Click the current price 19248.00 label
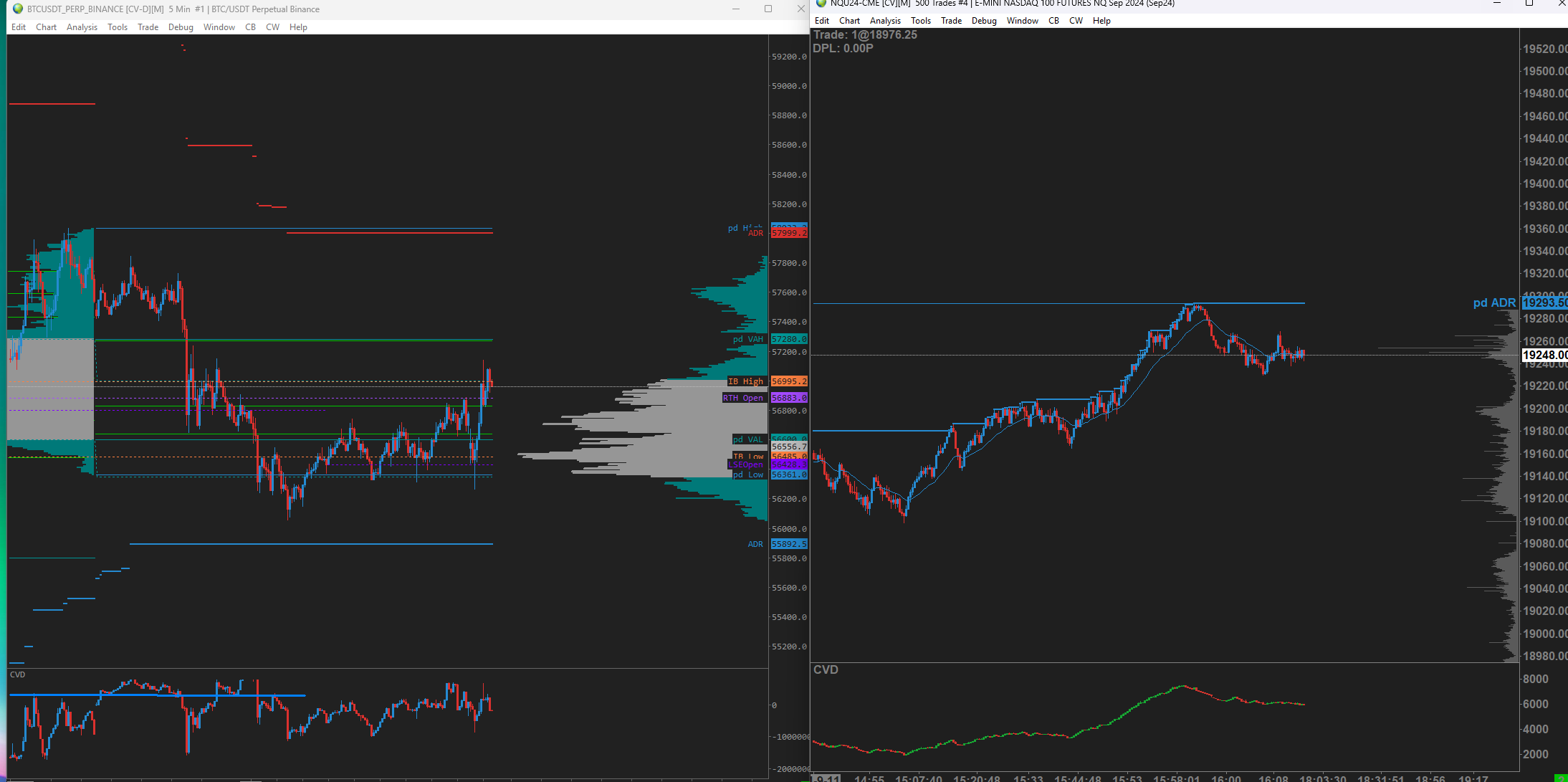The height and width of the screenshot is (782, 1568). pos(1544,355)
